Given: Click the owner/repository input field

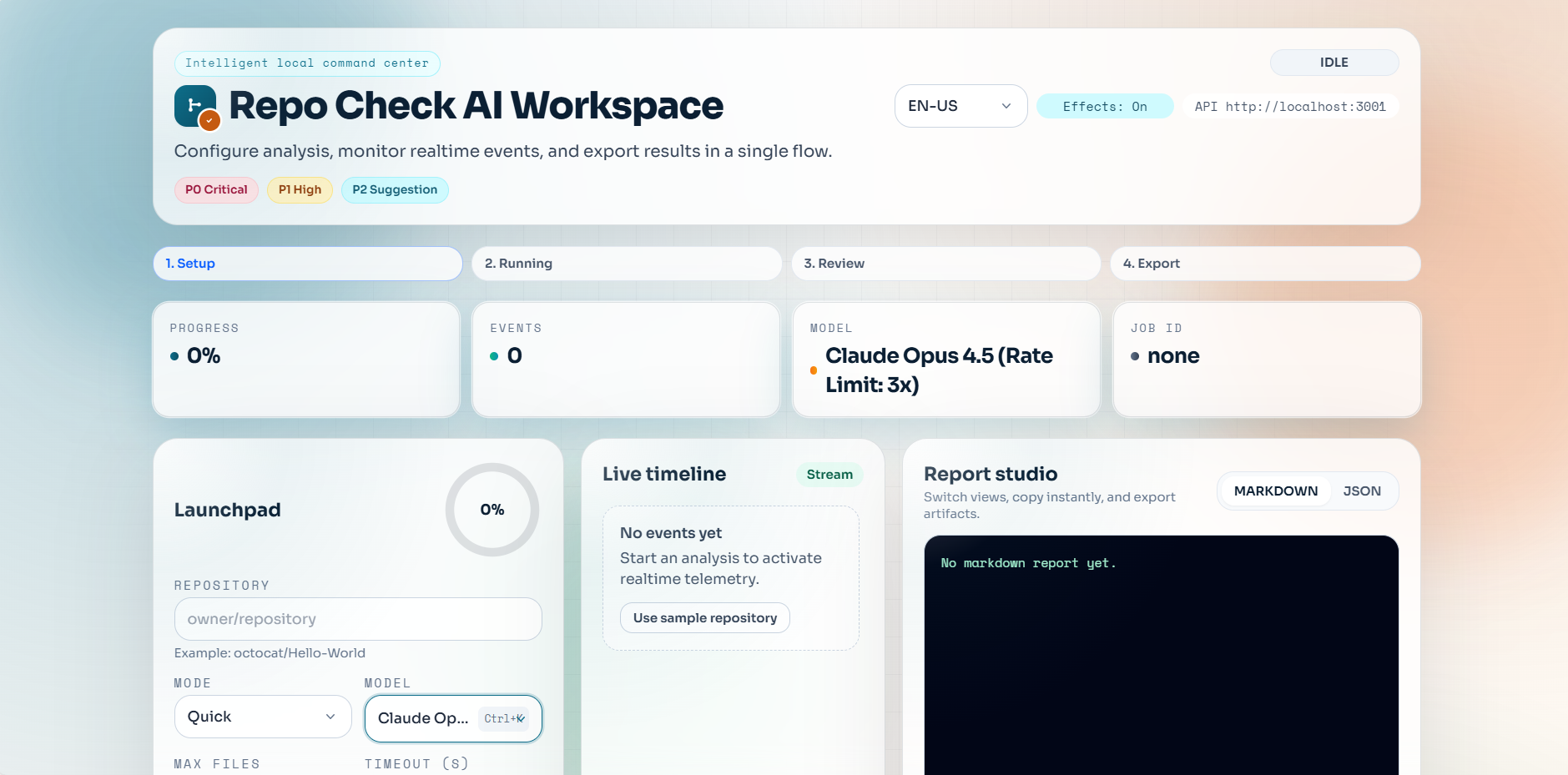Looking at the screenshot, I should 357,618.
